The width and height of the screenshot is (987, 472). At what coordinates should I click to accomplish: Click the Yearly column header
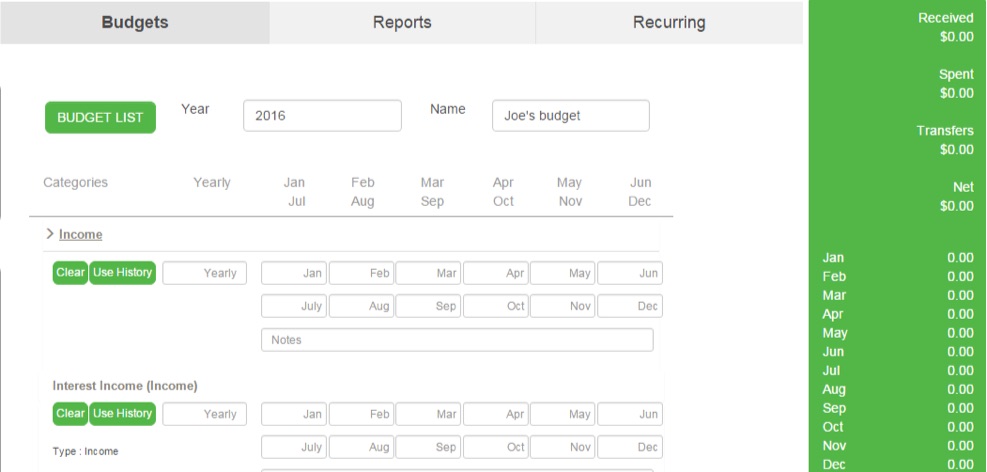tap(212, 183)
